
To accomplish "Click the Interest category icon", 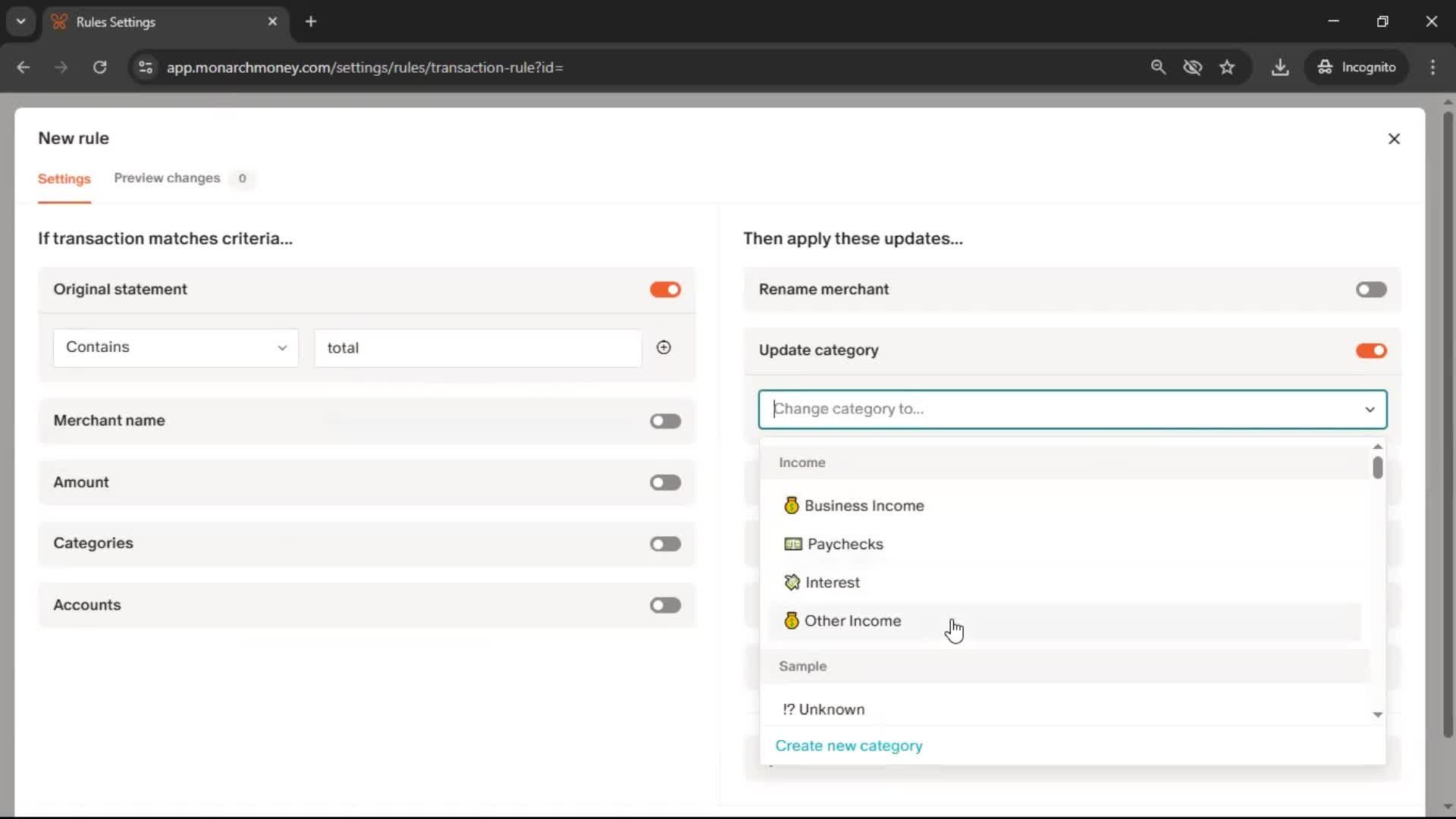I will tap(792, 582).
